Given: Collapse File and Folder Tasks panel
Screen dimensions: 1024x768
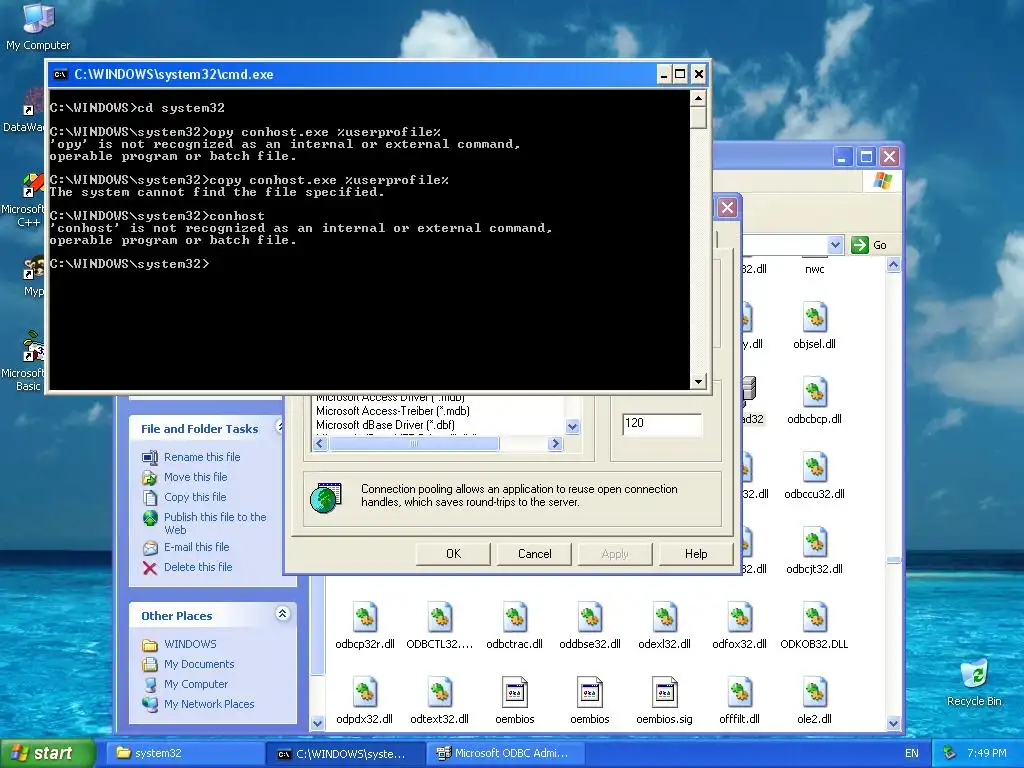Looking at the screenshot, I should pyautogui.click(x=280, y=427).
